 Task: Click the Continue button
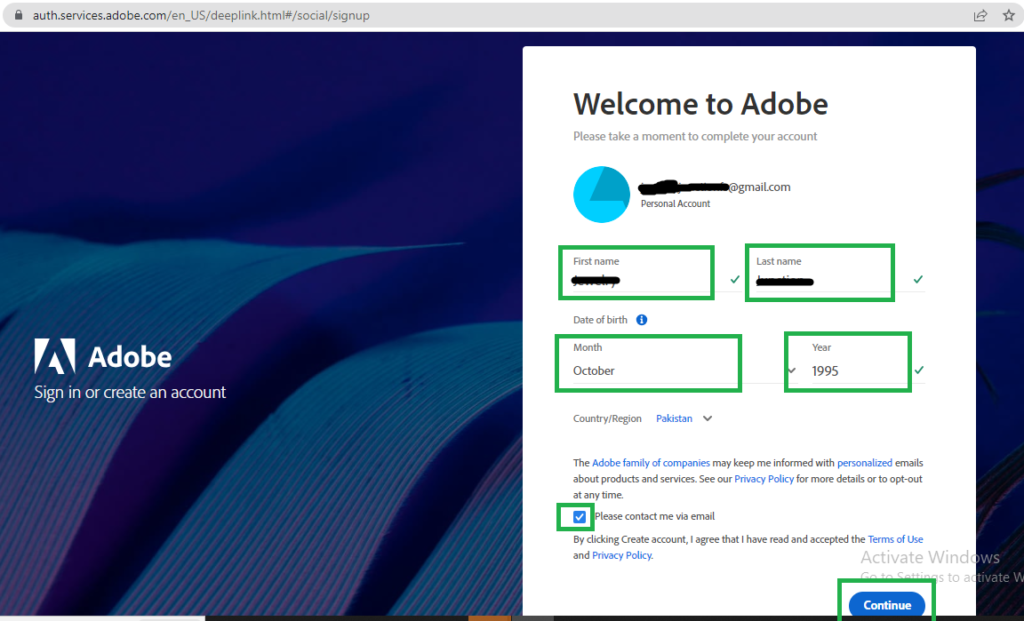pos(887,605)
